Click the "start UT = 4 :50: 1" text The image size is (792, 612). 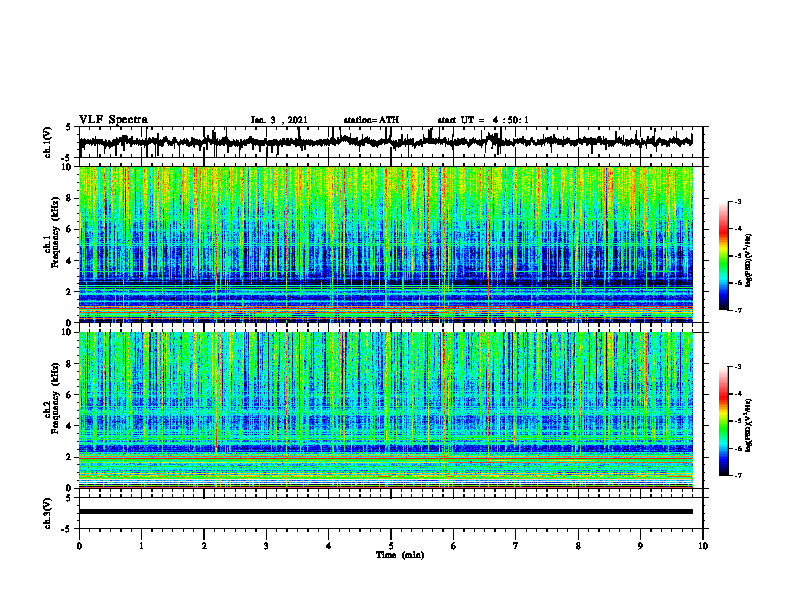click(x=483, y=120)
